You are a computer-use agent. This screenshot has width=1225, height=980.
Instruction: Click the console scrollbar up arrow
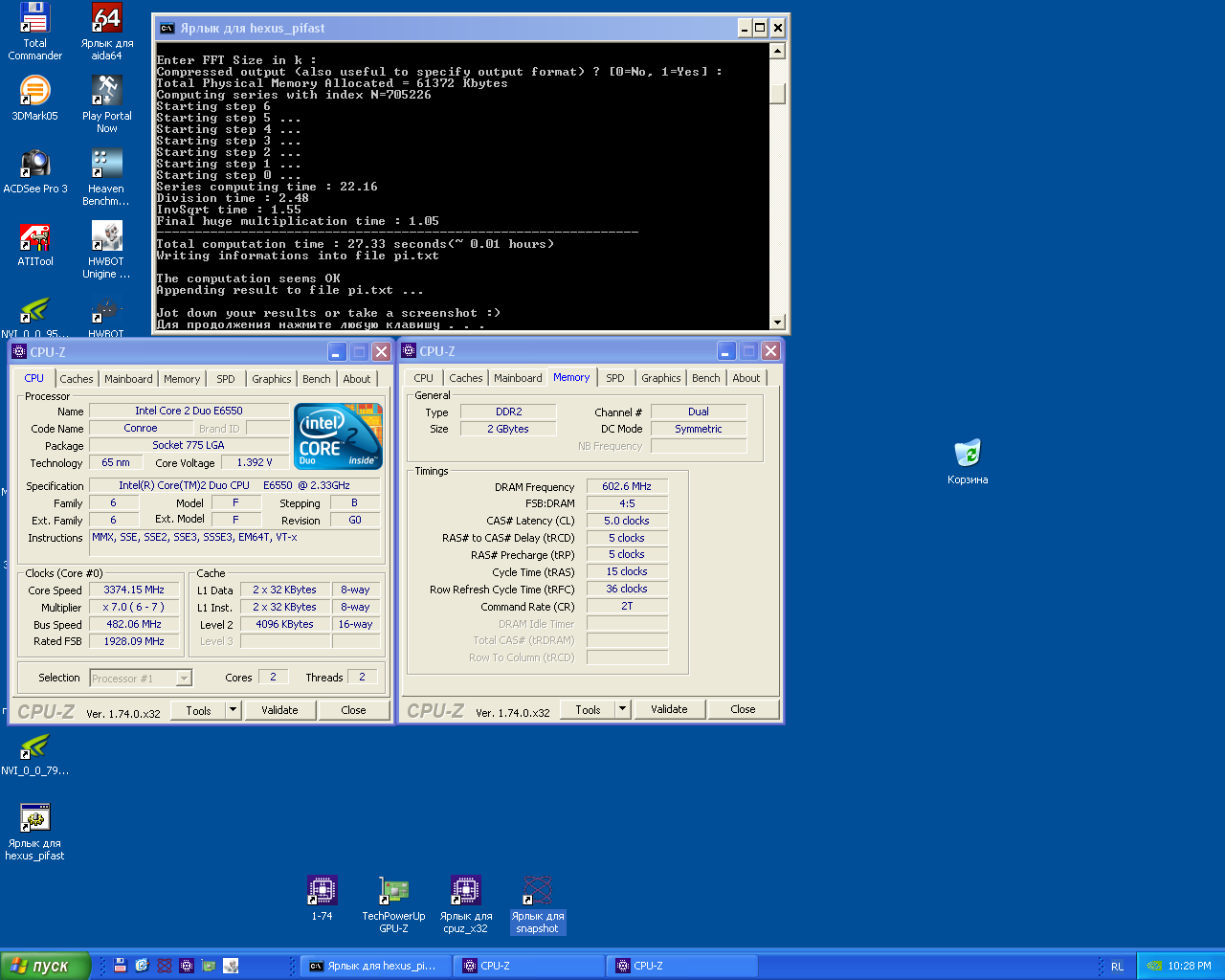click(x=778, y=52)
